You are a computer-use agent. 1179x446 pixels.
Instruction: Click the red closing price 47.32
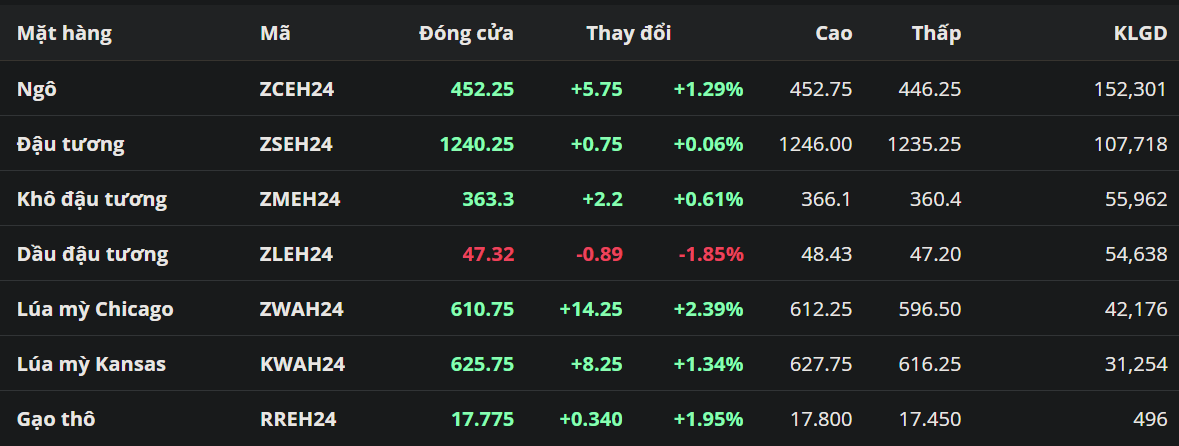[x=488, y=254]
